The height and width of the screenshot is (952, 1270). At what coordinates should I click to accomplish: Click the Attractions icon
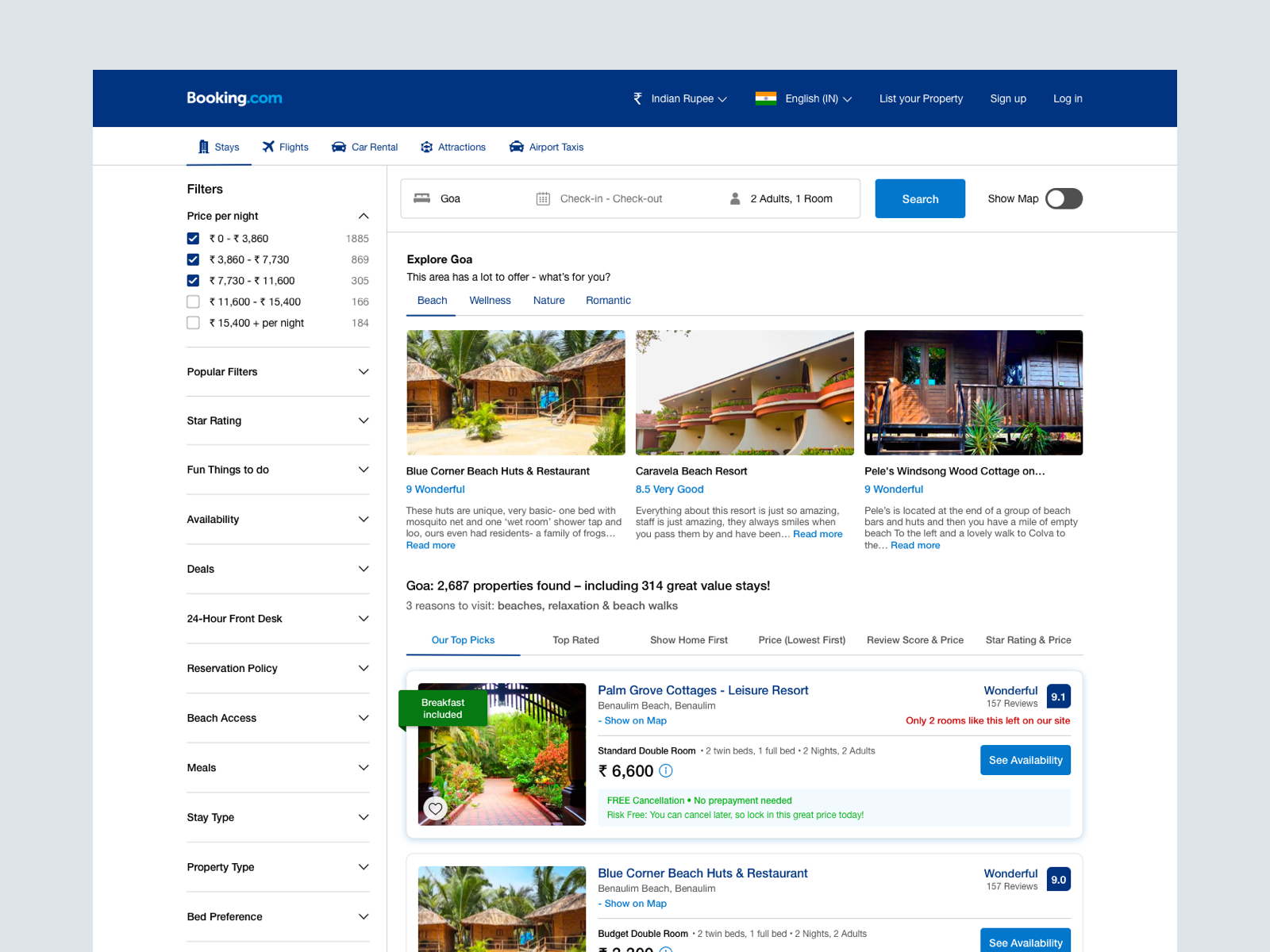[x=427, y=147]
